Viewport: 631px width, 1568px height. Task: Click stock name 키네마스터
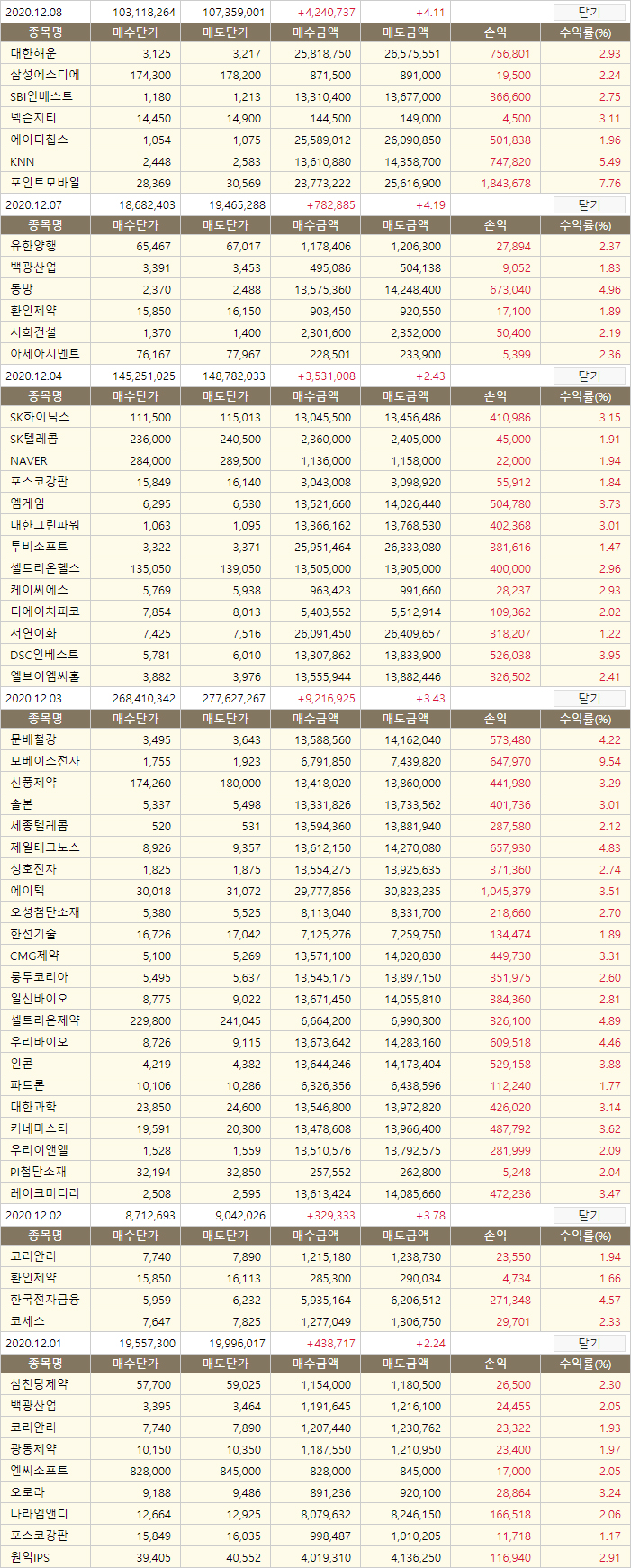point(39,1128)
